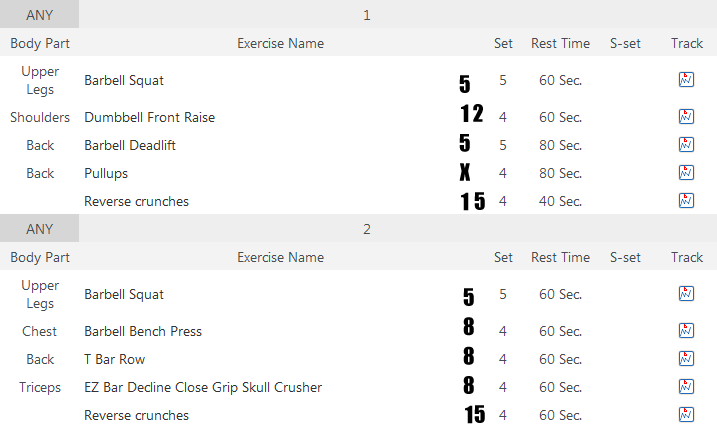Open track icon for first Barbell Squat
The width and height of the screenshot is (717, 428).
point(686,80)
